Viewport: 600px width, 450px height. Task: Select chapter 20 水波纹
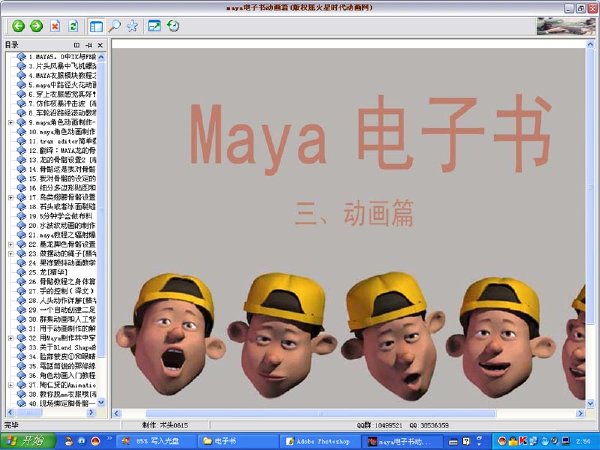pos(62,225)
